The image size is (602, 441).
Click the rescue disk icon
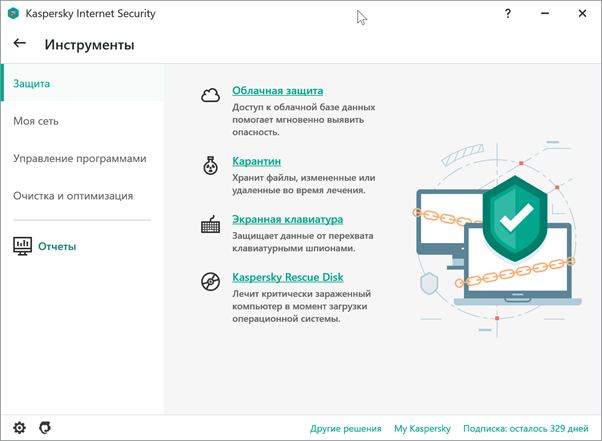coord(210,281)
